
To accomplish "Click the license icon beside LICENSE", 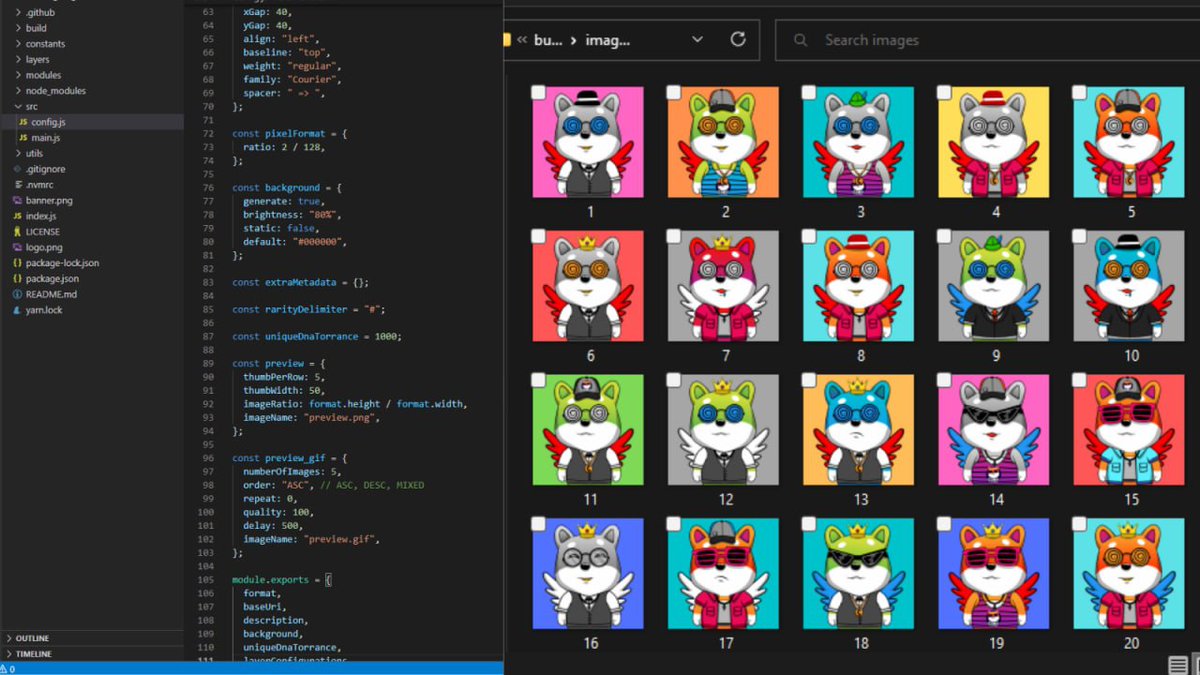I will (17, 231).
